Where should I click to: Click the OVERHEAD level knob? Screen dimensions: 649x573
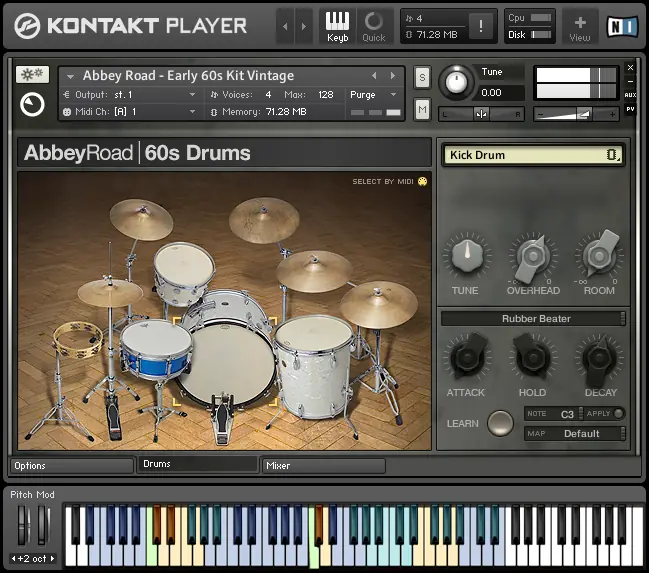[533, 258]
